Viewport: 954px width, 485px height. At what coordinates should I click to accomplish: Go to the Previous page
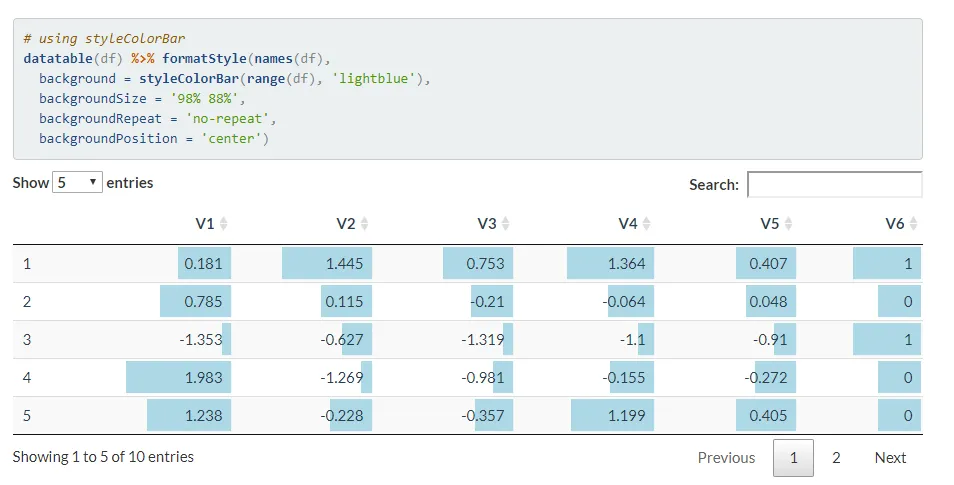pos(726,458)
